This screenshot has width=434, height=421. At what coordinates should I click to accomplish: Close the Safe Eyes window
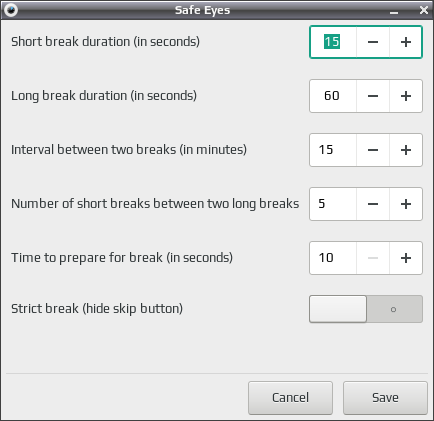[x=424, y=10]
